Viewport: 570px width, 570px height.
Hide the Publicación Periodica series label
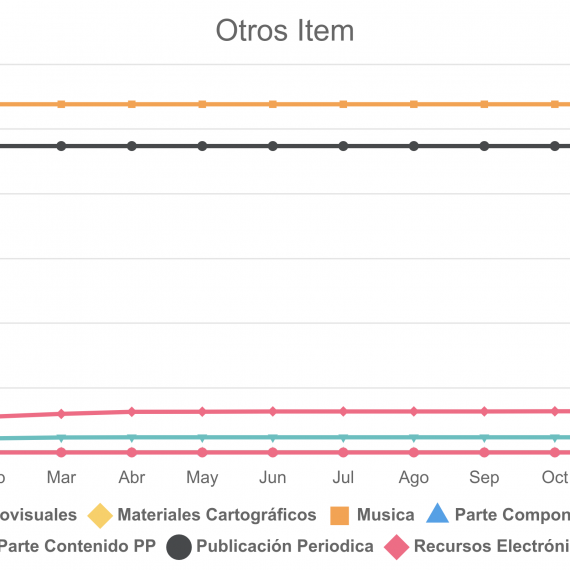pos(285,546)
